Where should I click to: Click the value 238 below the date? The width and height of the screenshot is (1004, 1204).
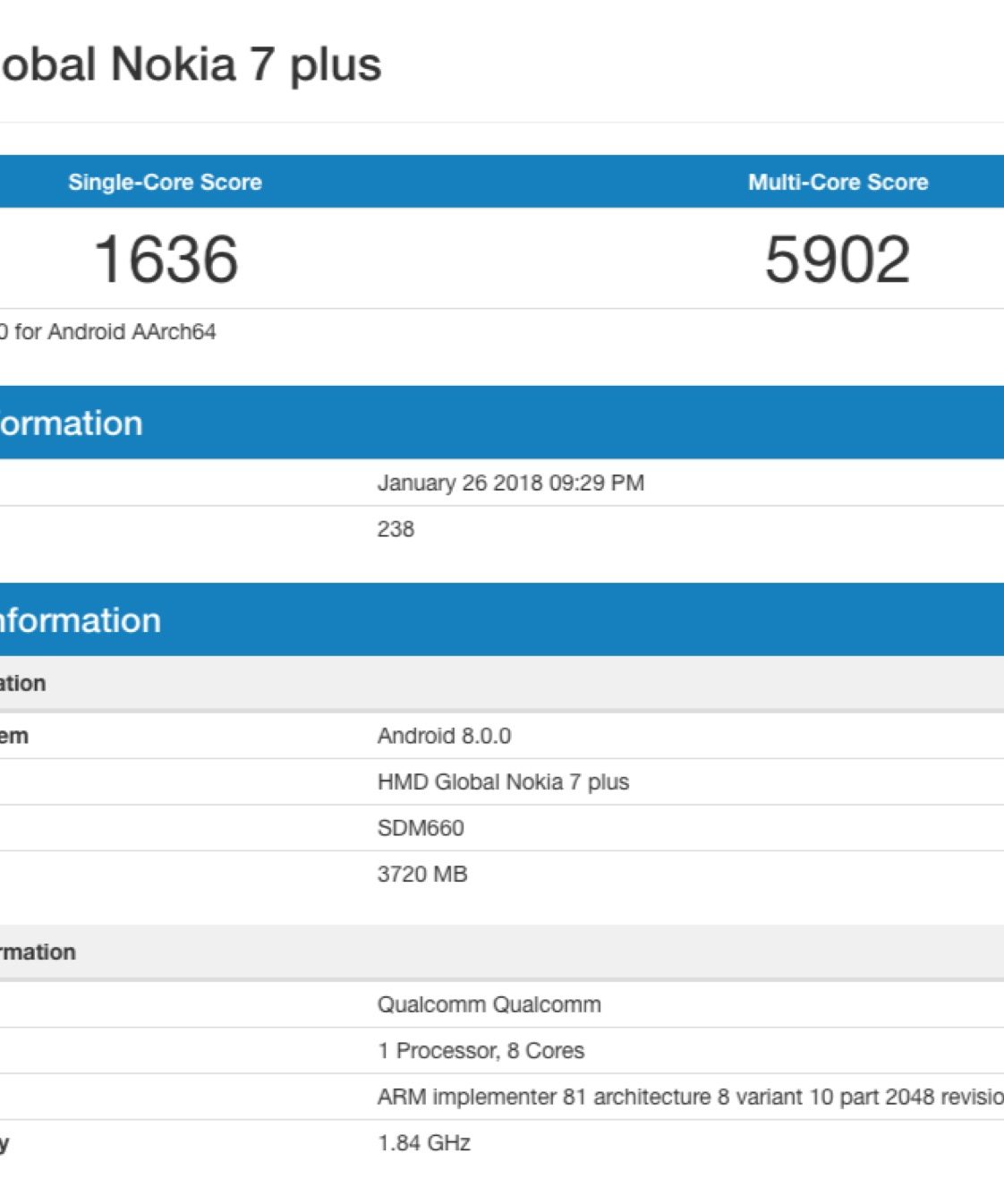(396, 529)
